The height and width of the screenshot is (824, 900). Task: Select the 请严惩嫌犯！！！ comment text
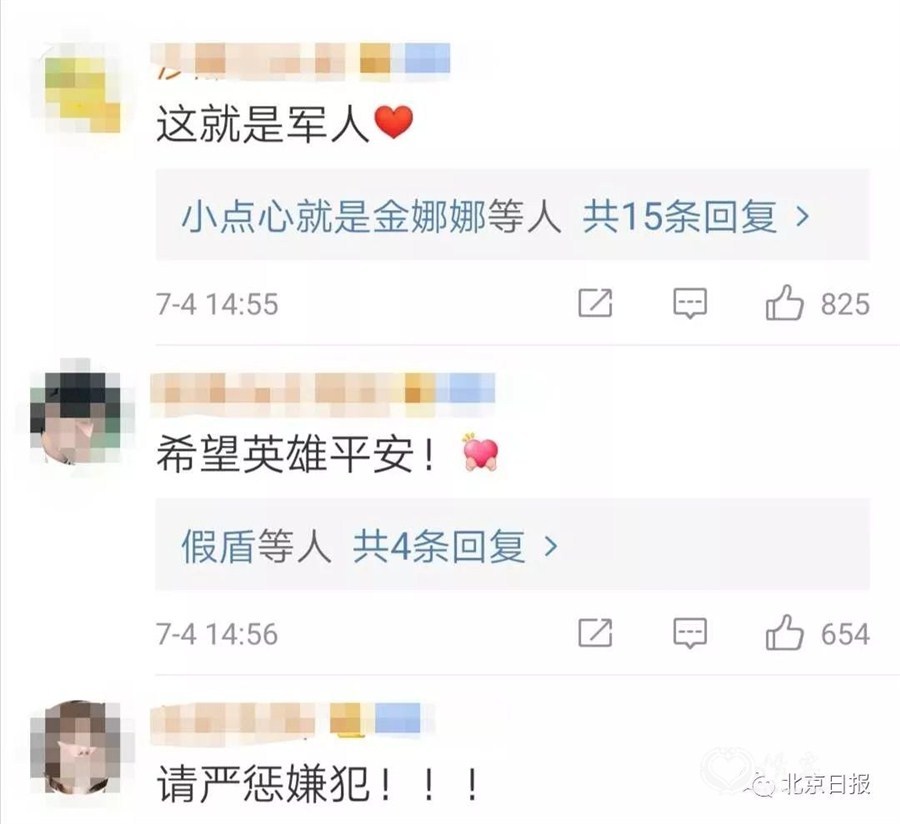point(317,784)
